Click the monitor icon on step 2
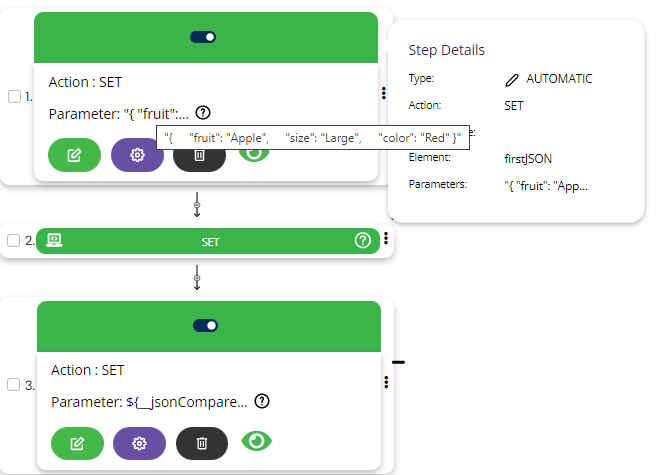The width and height of the screenshot is (666, 475). pos(54,240)
